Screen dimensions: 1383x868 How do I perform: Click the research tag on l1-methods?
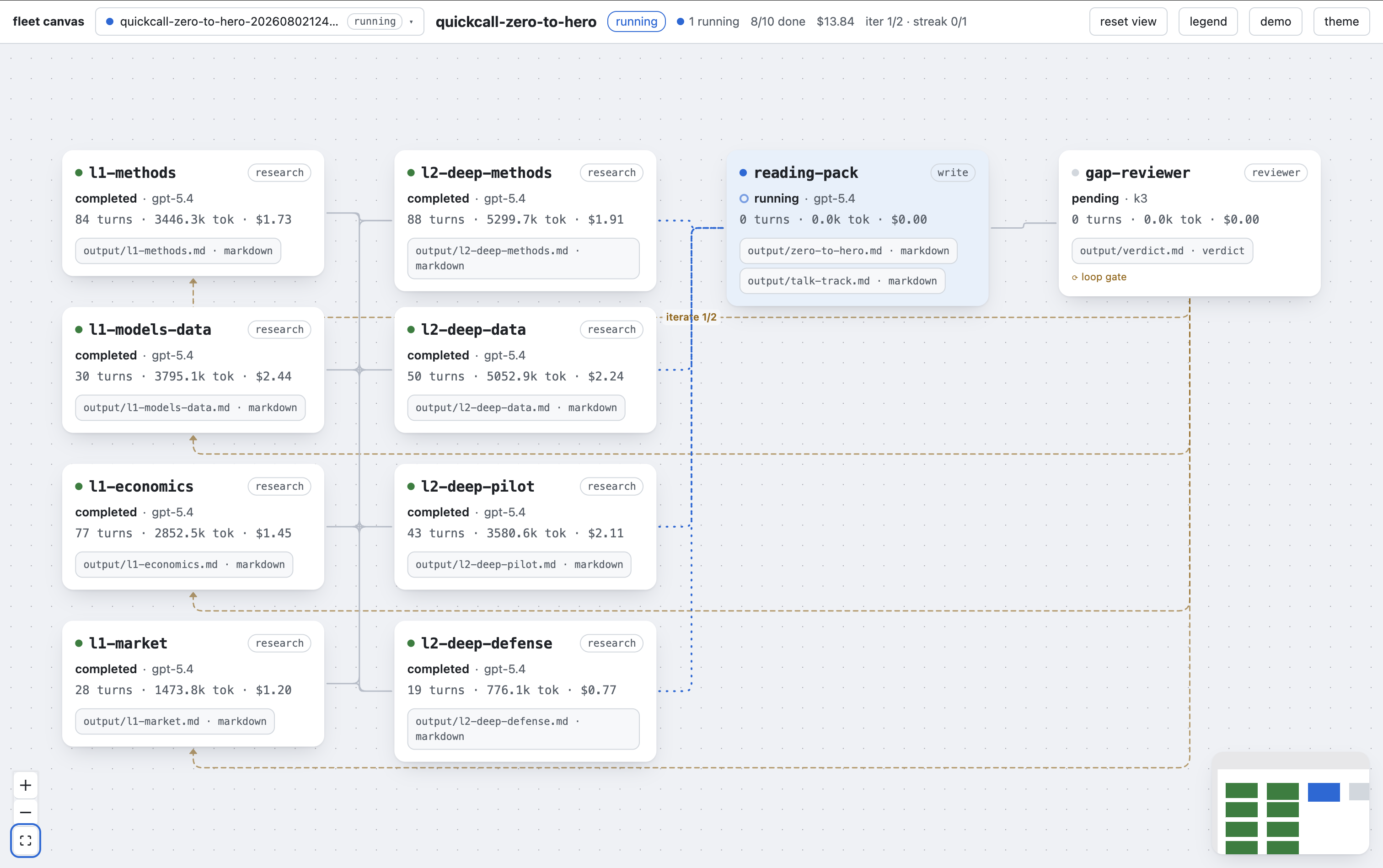tap(279, 173)
